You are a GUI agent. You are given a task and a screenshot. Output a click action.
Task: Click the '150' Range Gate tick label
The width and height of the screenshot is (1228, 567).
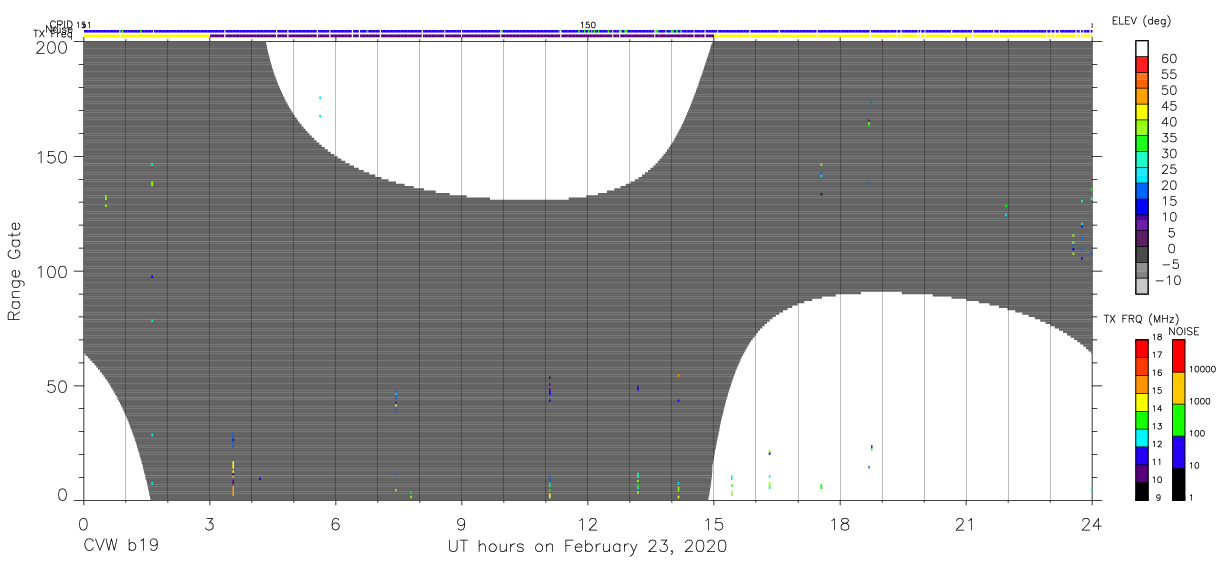(51, 157)
